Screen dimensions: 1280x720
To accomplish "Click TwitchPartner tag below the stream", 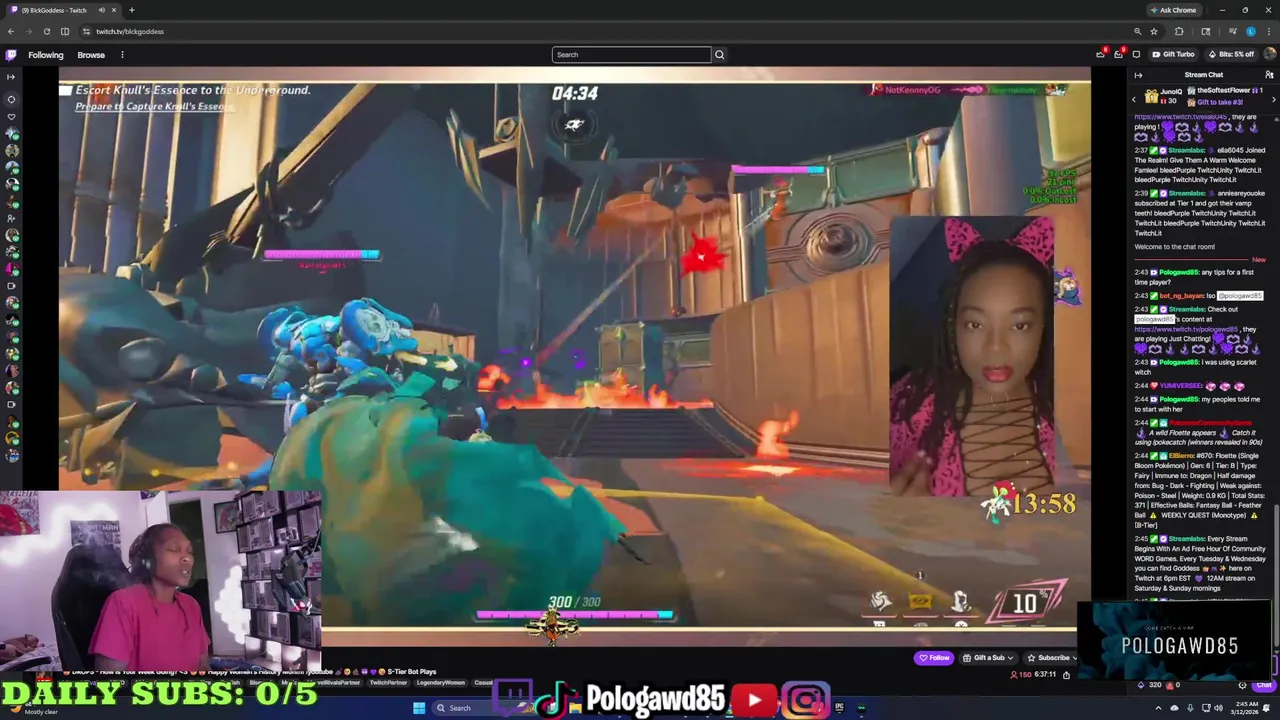I will [388, 683].
